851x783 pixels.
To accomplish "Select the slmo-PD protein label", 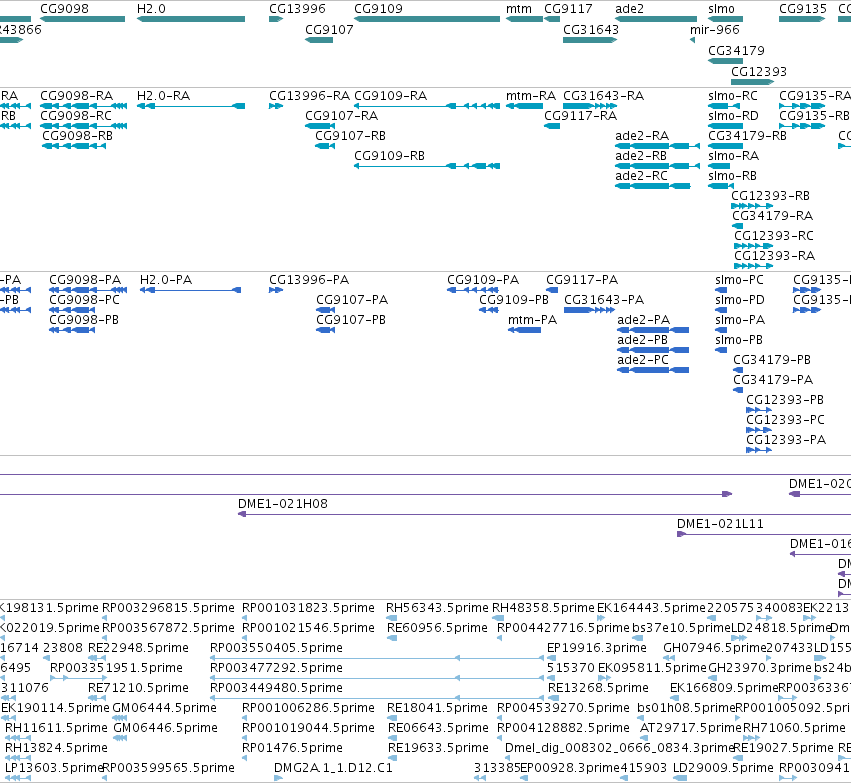I will coord(740,300).
